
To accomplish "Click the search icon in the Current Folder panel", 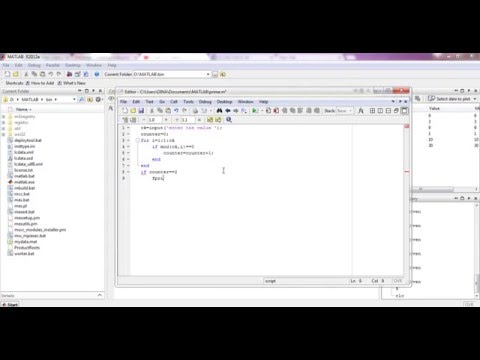I will [81, 99].
